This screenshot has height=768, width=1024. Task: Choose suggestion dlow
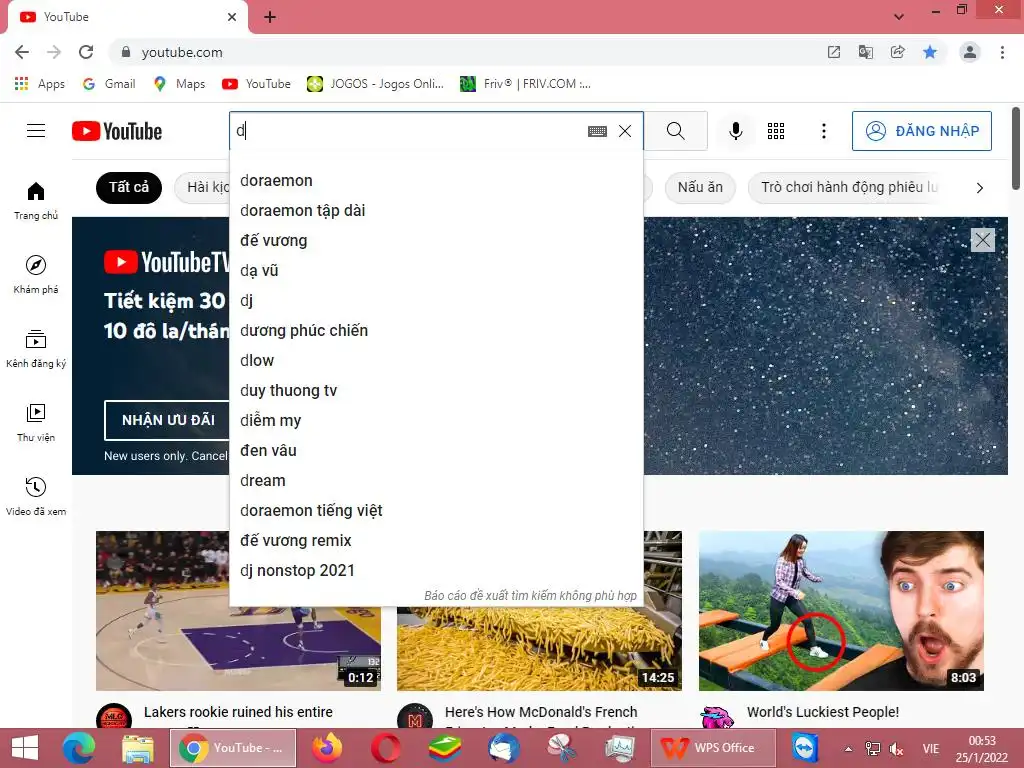coord(436,361)
